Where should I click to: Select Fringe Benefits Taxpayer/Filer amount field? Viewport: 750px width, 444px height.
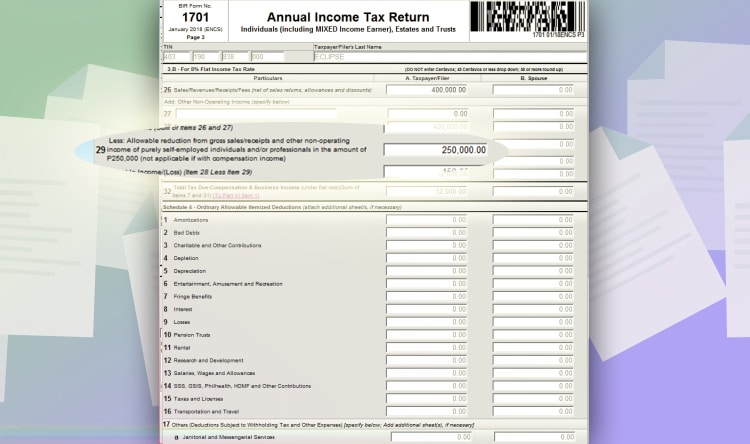(428, 297)
